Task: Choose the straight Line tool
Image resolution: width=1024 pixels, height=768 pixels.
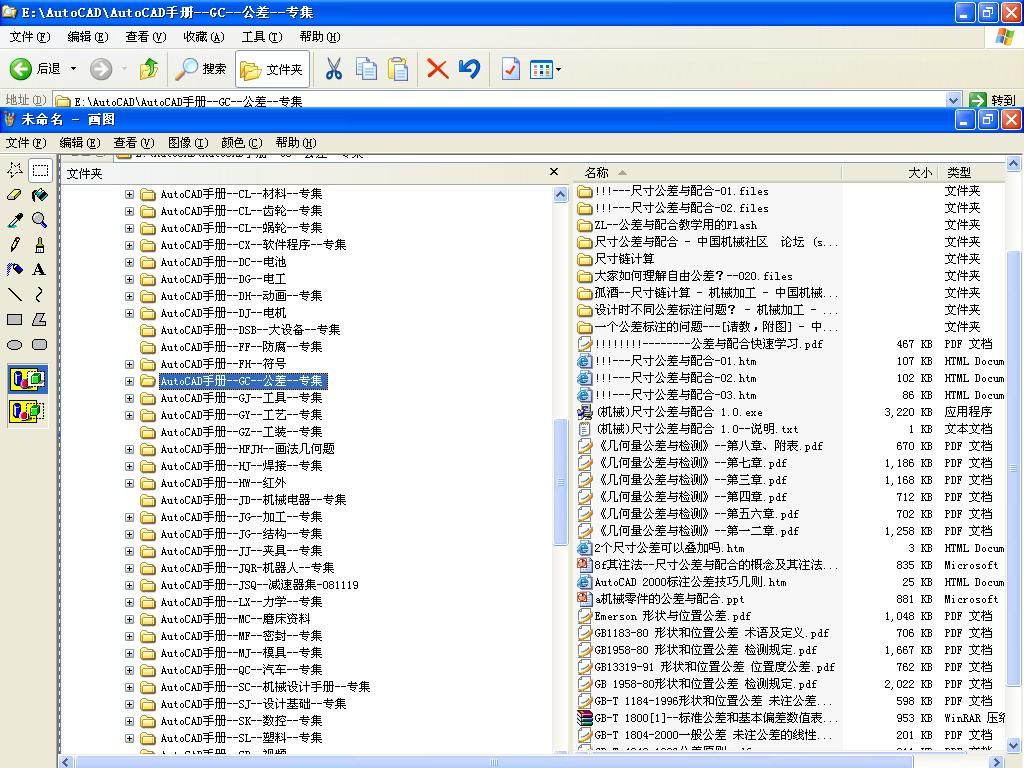Action: pos(15,295)
